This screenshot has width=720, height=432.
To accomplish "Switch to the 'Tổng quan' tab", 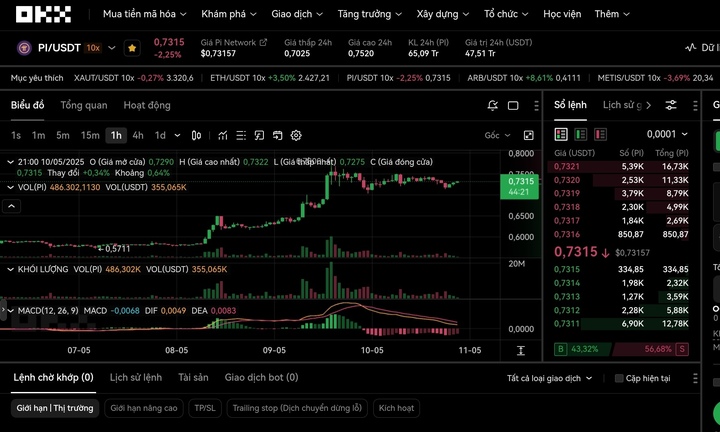I will click(x=84, y=105).
